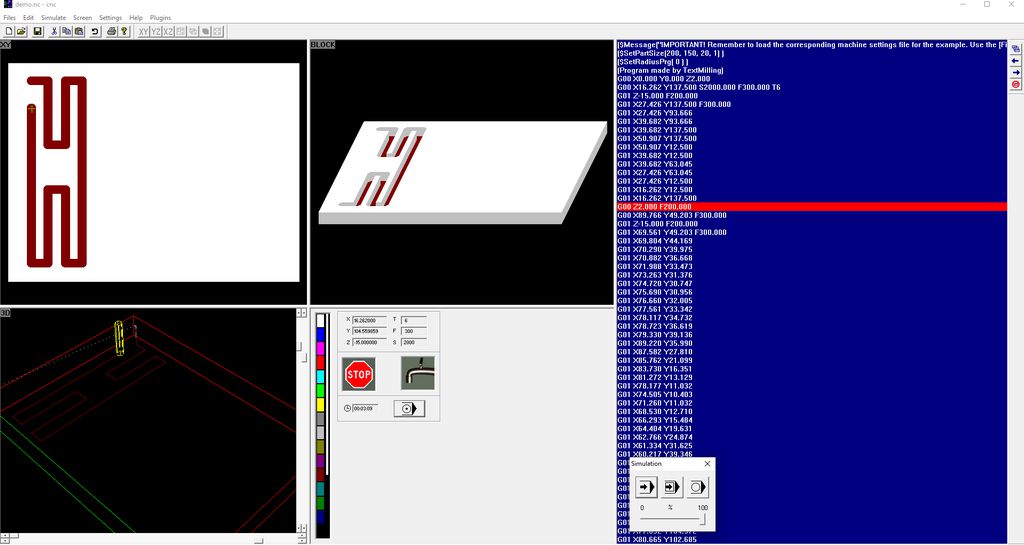1024x545 pixels.
Task: Click the 3D view panel label
Action: click(x=5, y=313)
